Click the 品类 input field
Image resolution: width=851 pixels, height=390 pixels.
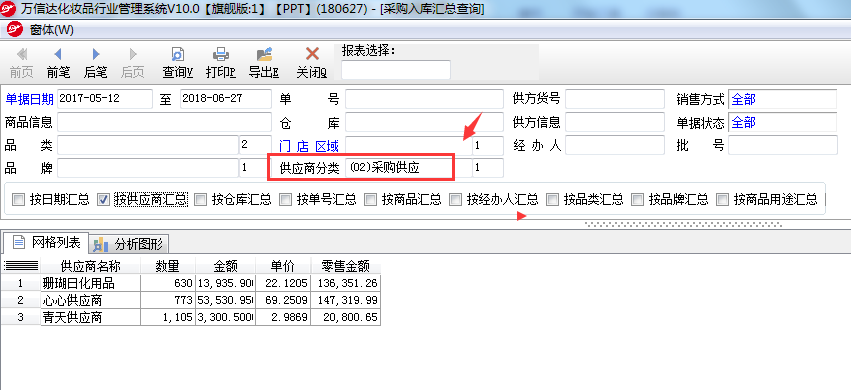[x=148, y=145]
